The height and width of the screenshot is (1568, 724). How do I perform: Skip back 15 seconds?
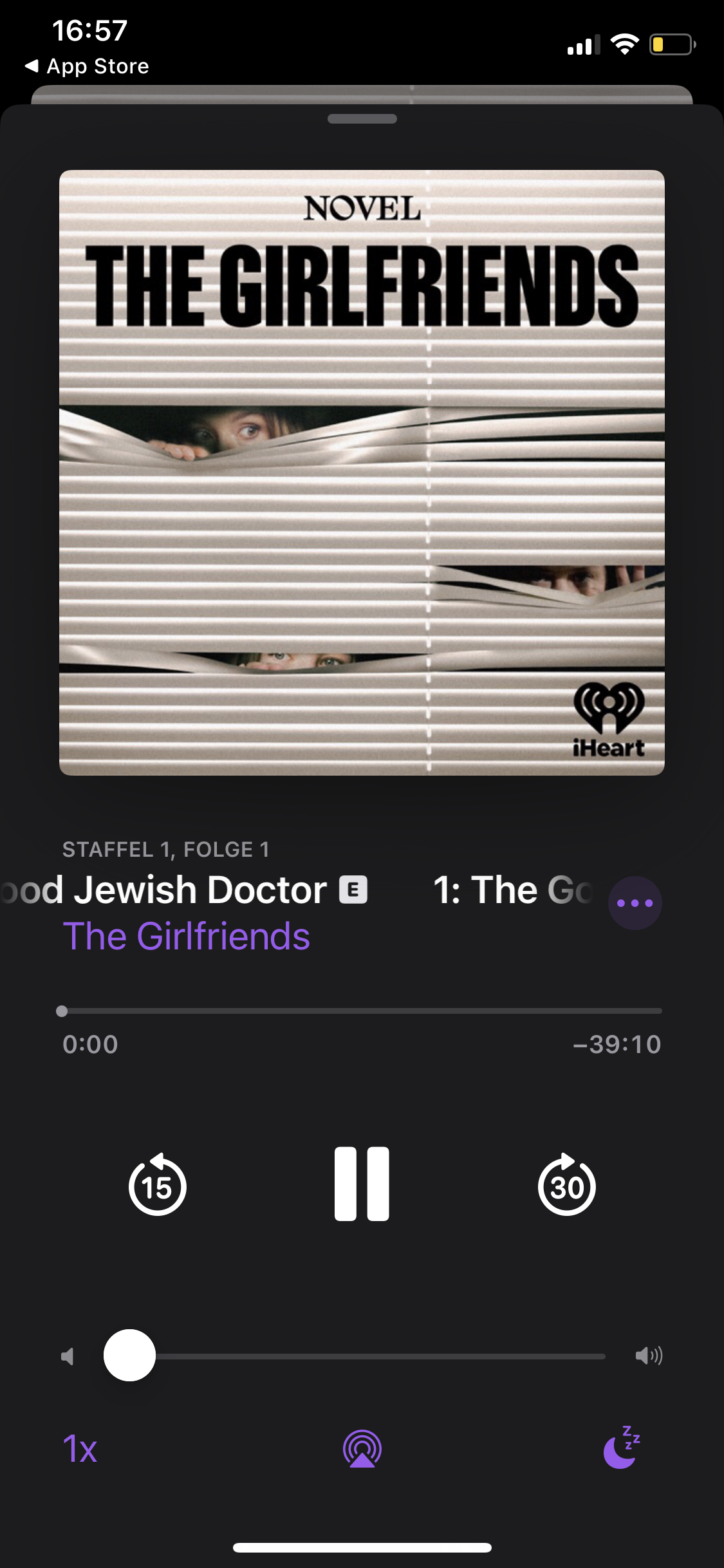[x=158, y=1184]
